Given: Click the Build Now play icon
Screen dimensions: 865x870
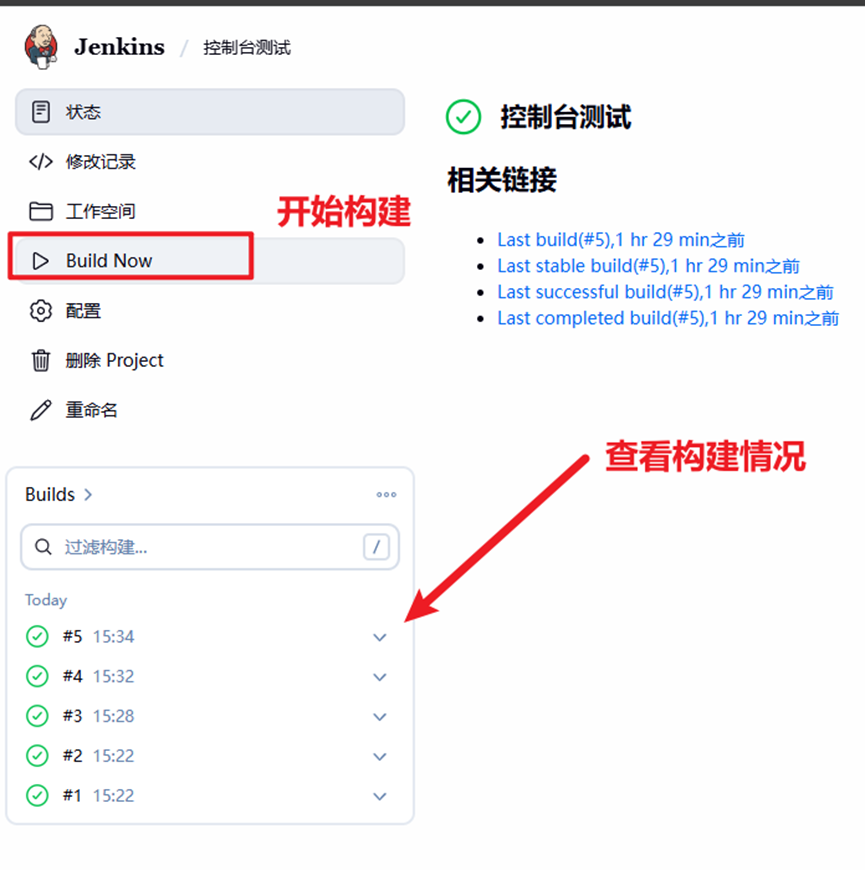Looking at the screenshot, I should point(41,261).
